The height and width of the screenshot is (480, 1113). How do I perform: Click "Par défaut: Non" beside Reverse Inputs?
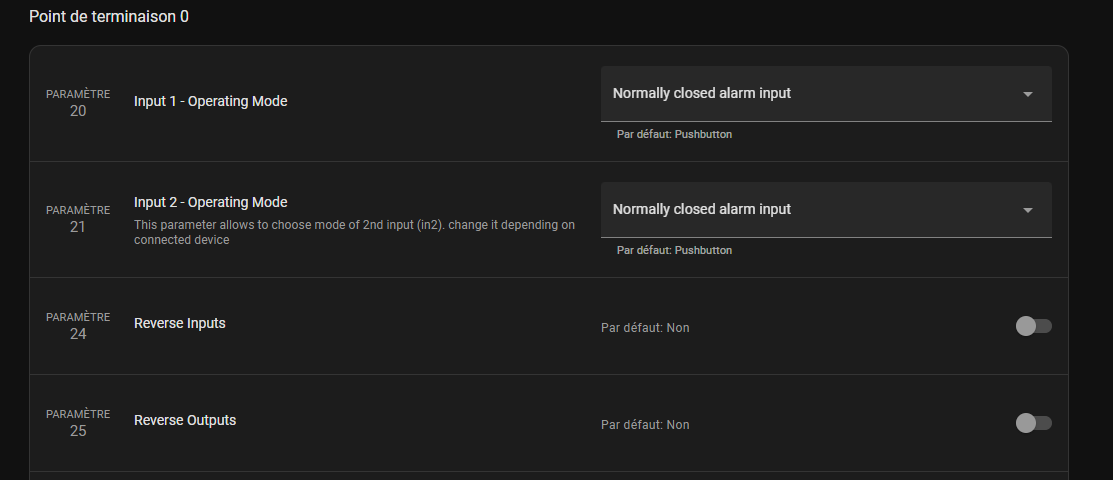click(x=645, y=328)
